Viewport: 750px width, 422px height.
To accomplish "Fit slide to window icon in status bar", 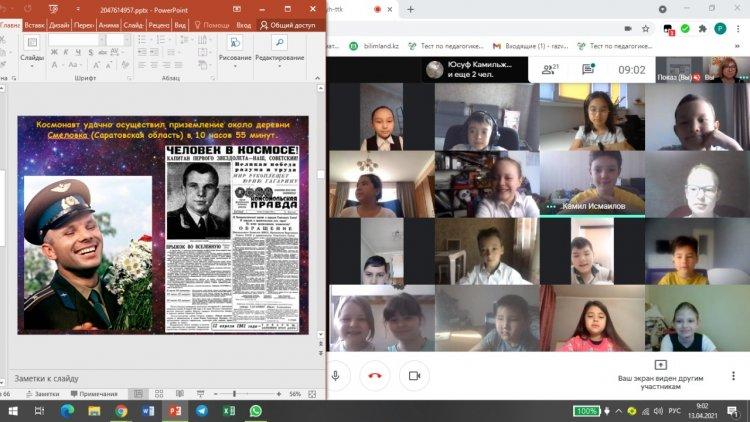I will 312,394.
